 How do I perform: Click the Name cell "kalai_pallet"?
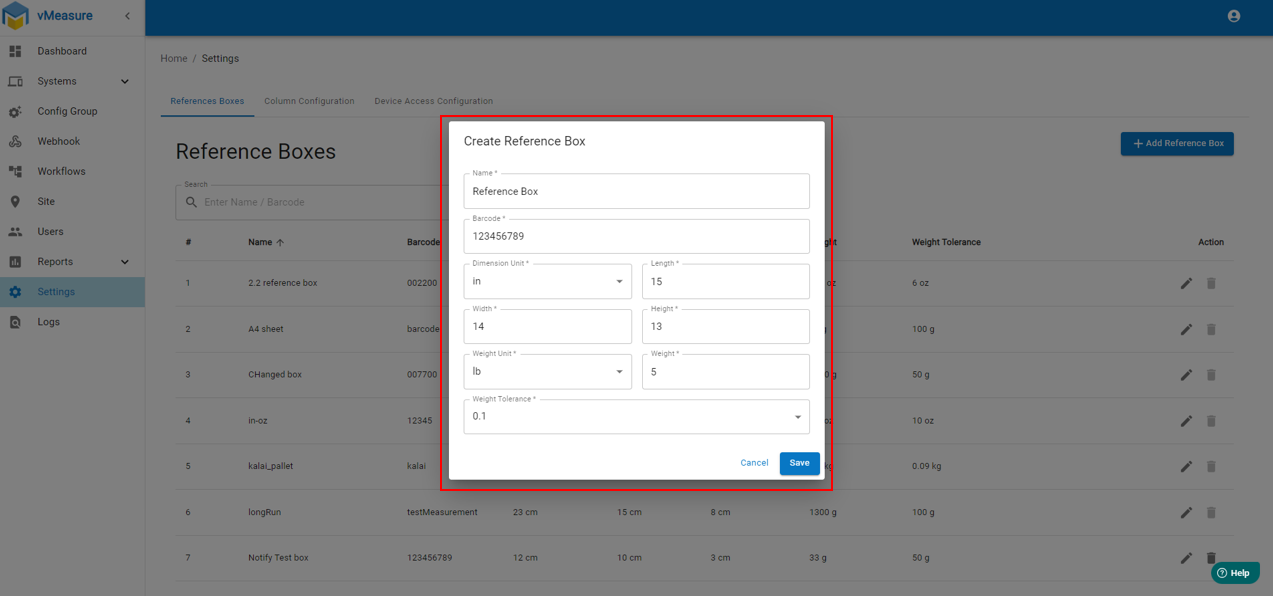[x=271, y=466]
